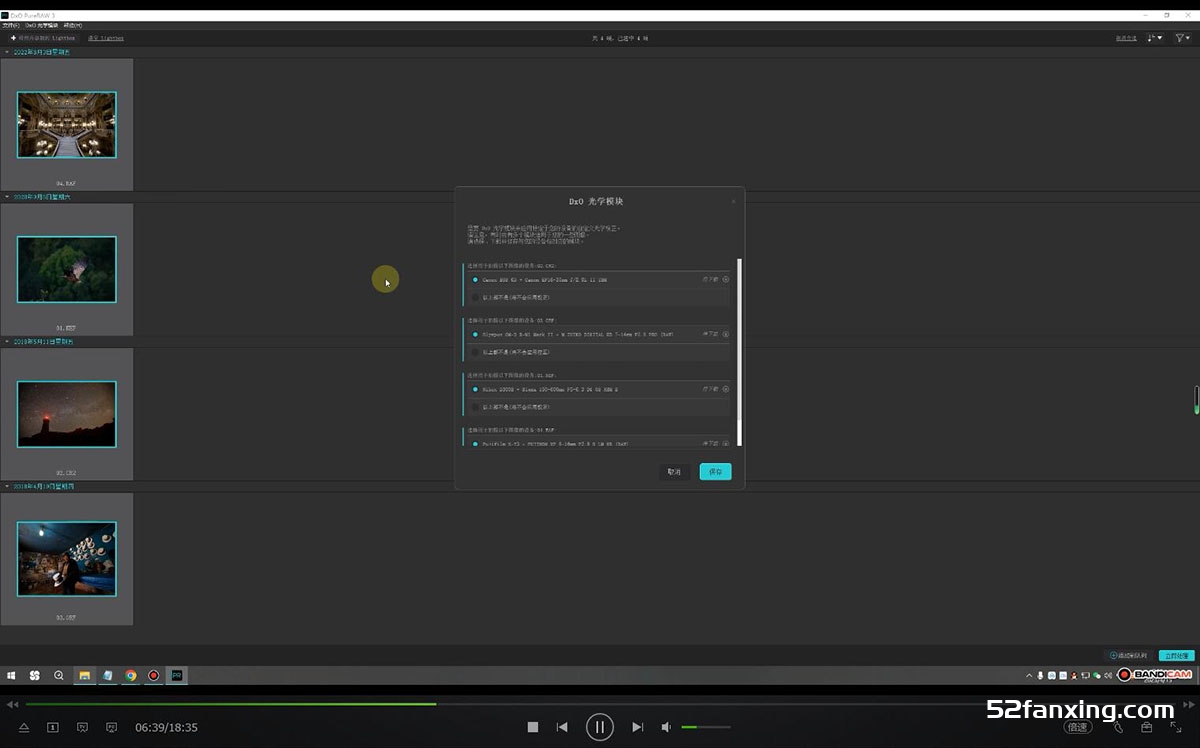Select the Canon EOS R5 module radio button
Viewport: 1200px width, 748px height.
click(x=475, y=280)
